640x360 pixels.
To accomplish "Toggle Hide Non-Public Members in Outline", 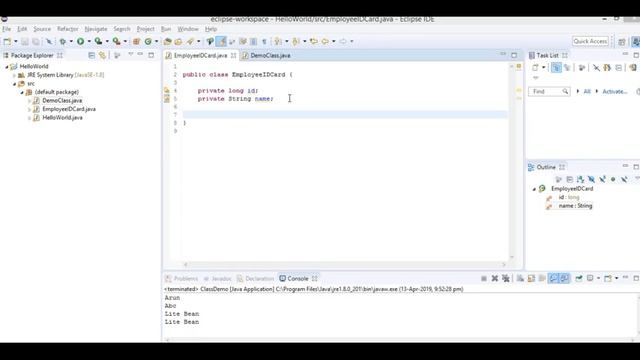I will 613,179.
